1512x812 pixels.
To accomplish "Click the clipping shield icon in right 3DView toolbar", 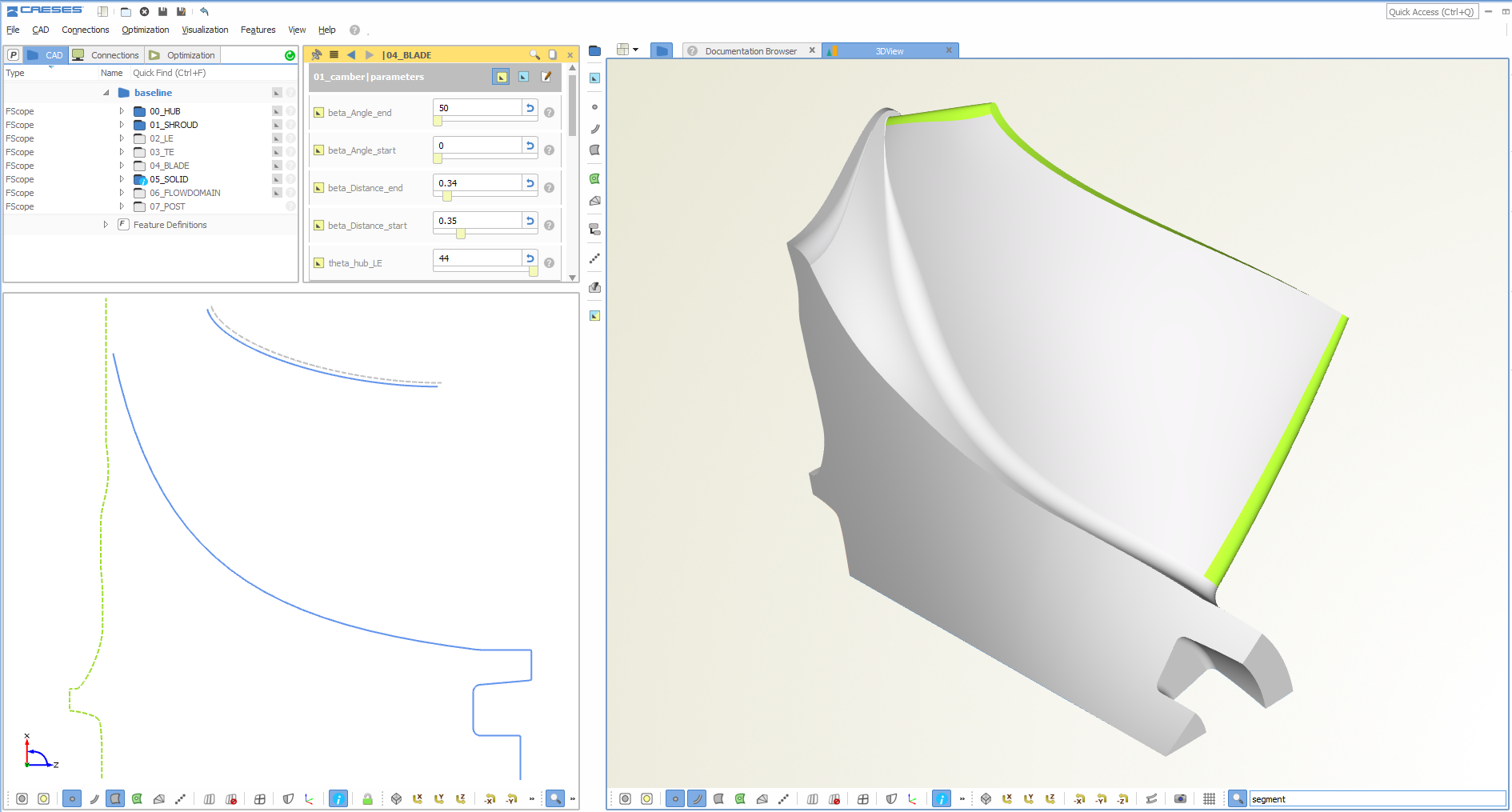I will click(x=891, y=798).
